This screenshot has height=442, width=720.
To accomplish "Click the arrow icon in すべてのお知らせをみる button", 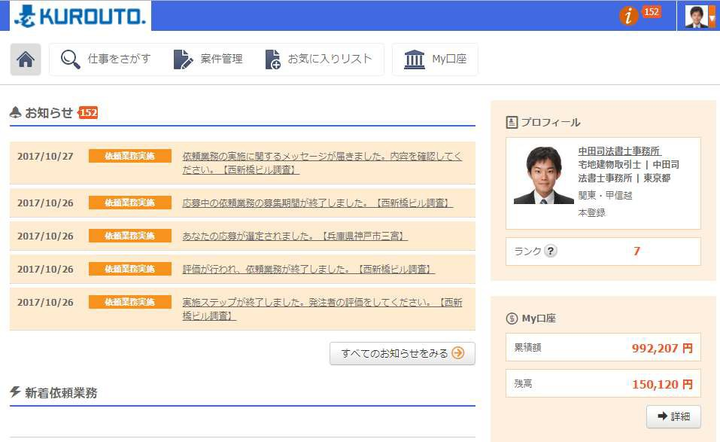I will (x=458, y=353).
